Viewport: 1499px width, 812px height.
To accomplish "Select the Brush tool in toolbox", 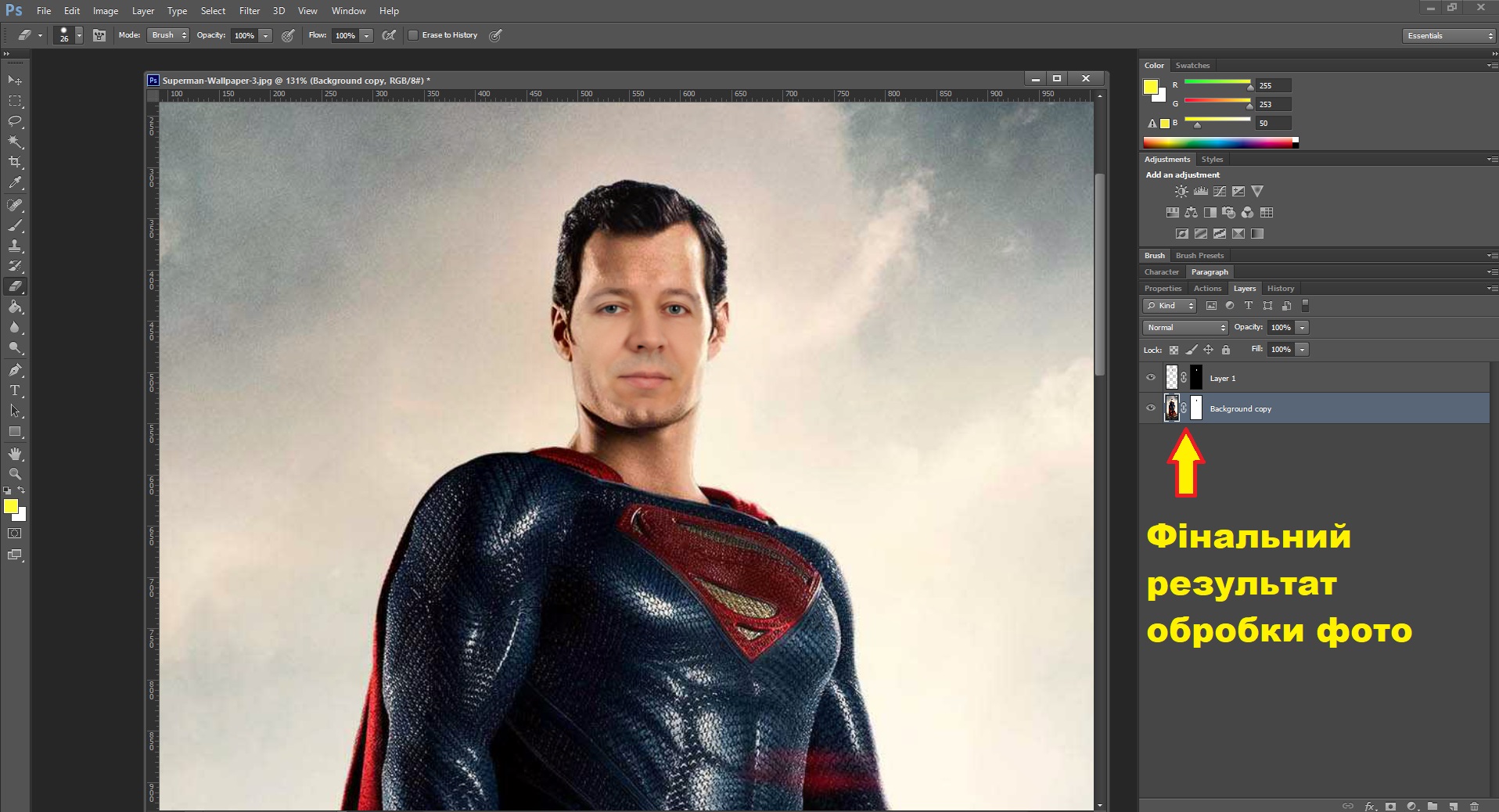I will tap(15, 225).
